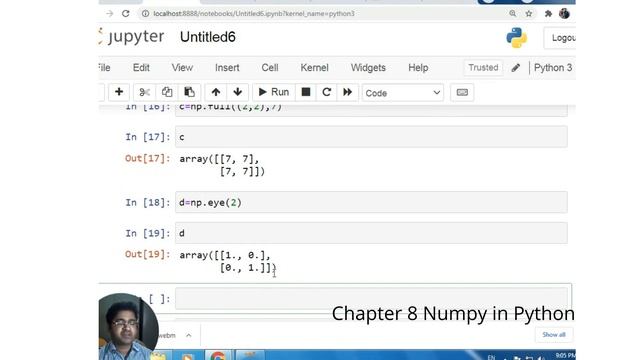Click the Out[17] array output text
640x360 pixels.
222,165
